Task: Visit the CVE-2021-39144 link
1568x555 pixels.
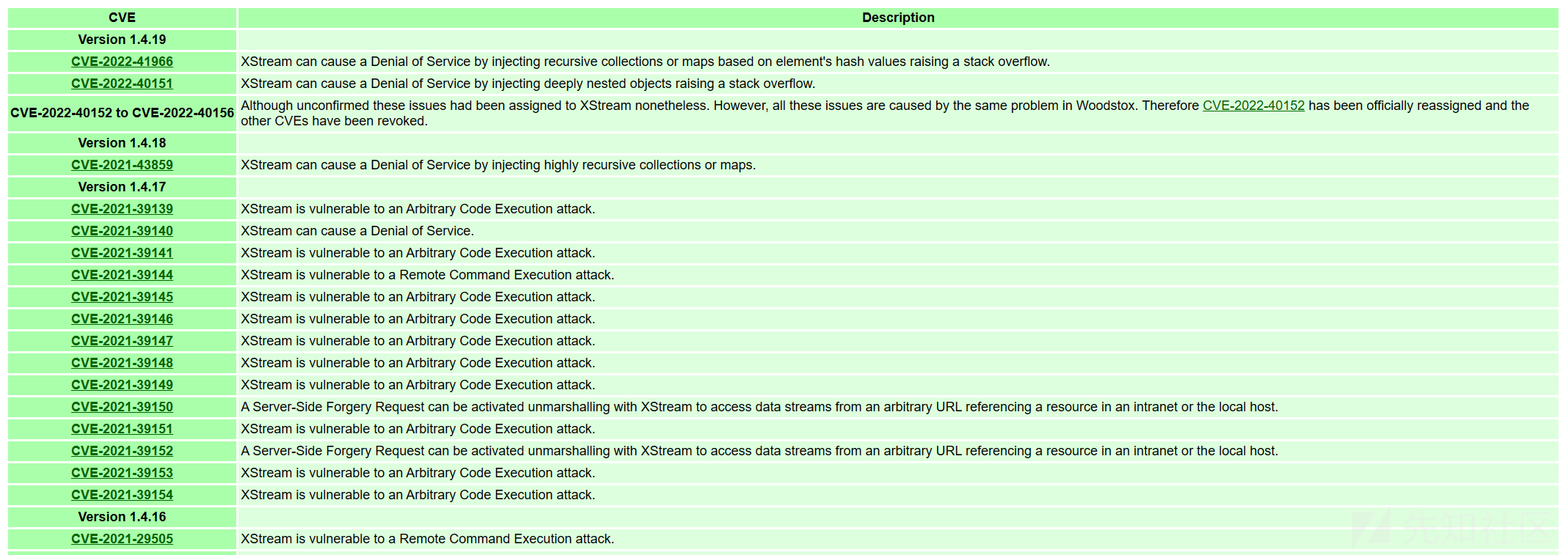Action: coord(122,275)
